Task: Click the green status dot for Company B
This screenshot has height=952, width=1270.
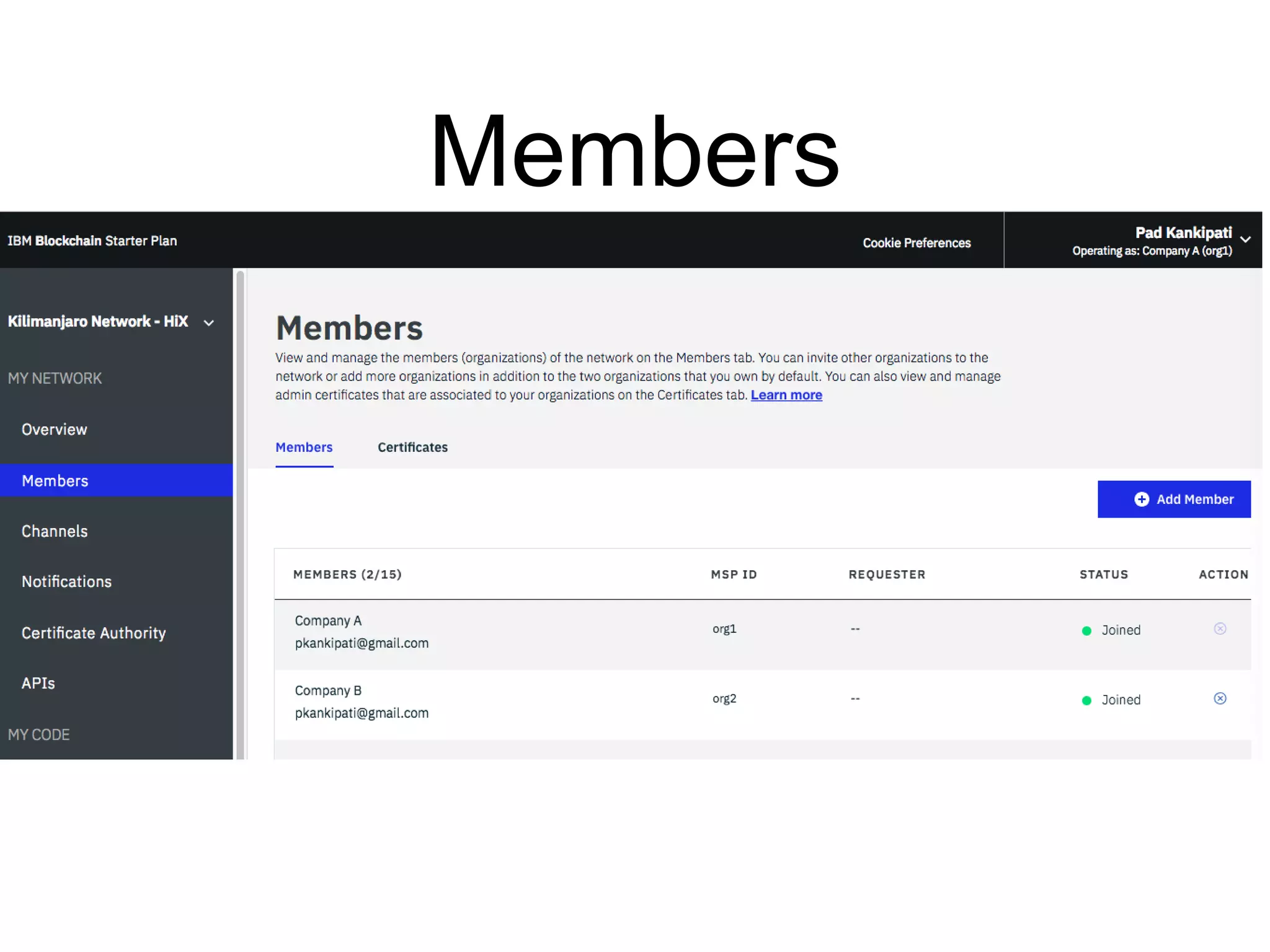Action: (x=1086, y=700)
